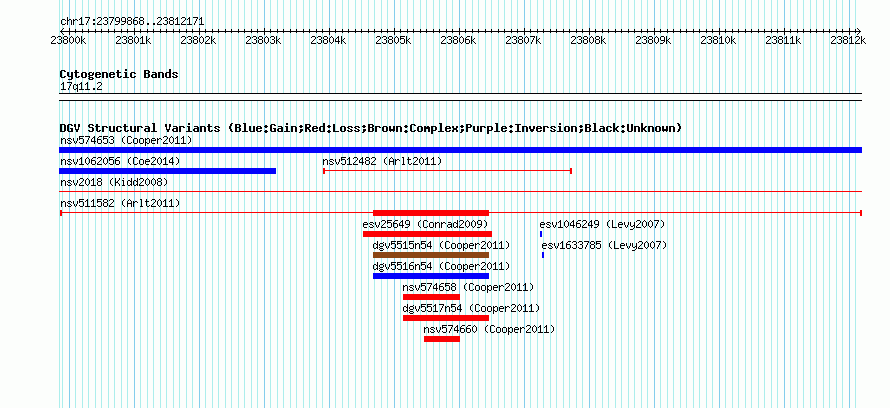Viewport: 890px width, 408px height.
Task: Click the 17q11.2 cytogenetic band bar
Action: click(460, 96)
